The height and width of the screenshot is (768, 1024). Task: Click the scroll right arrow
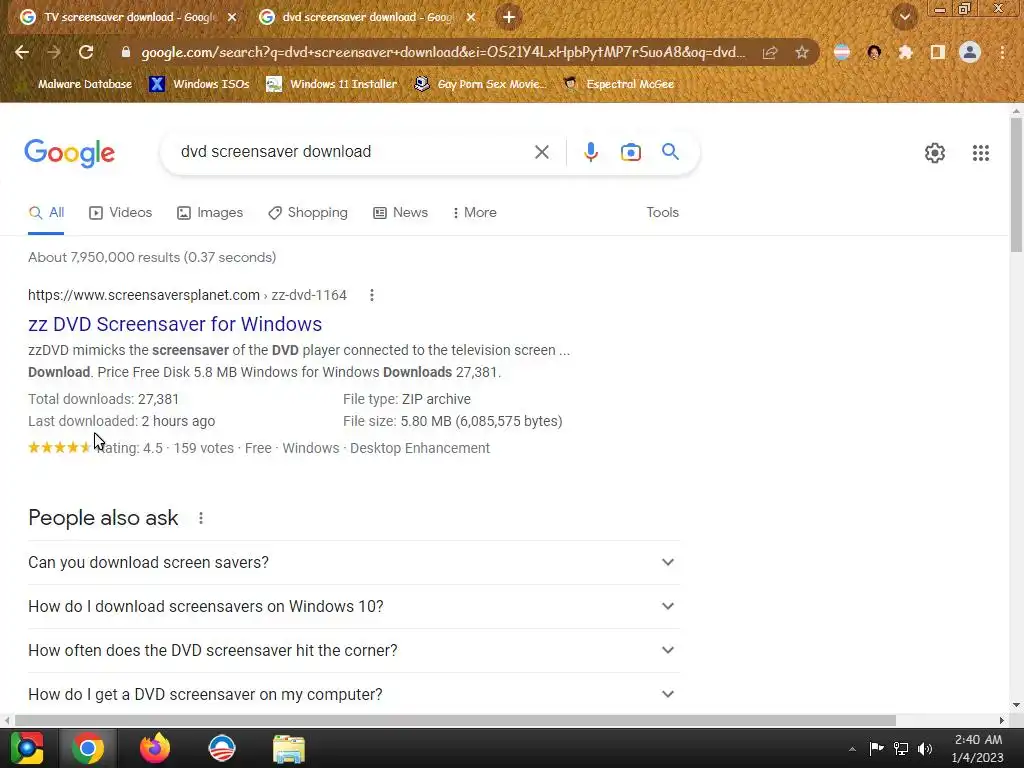tap(1002, 720)
